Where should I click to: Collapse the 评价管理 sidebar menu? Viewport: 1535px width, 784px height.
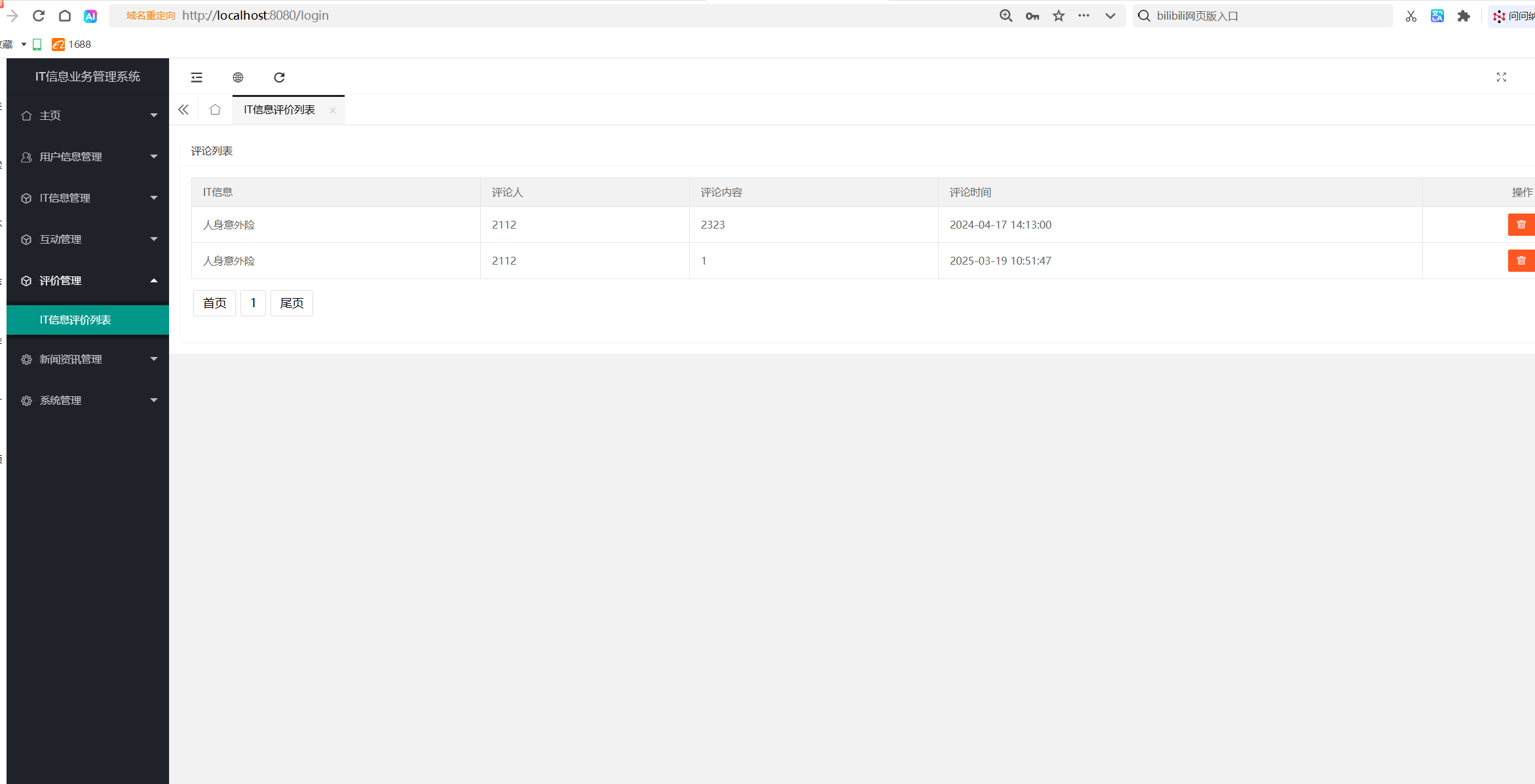88,280
